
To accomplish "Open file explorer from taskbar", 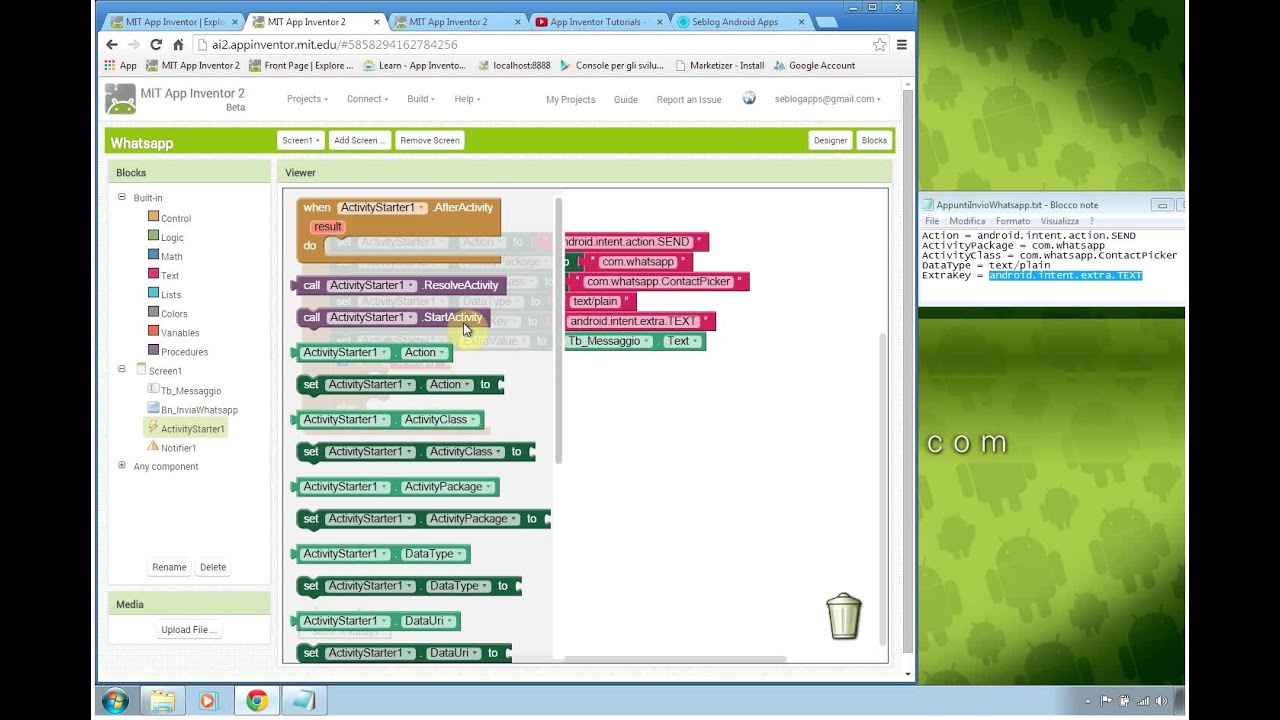I will (x=162, y=701).
